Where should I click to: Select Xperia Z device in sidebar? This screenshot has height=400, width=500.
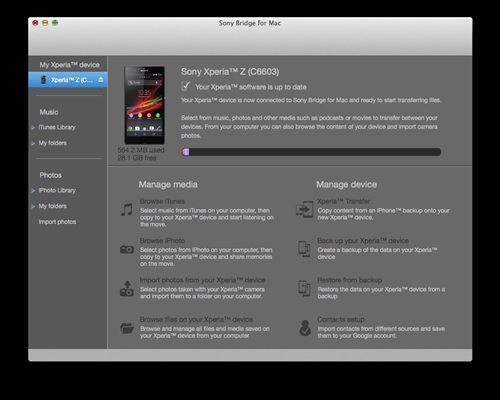pyautogui.click(x=68, y=80)
